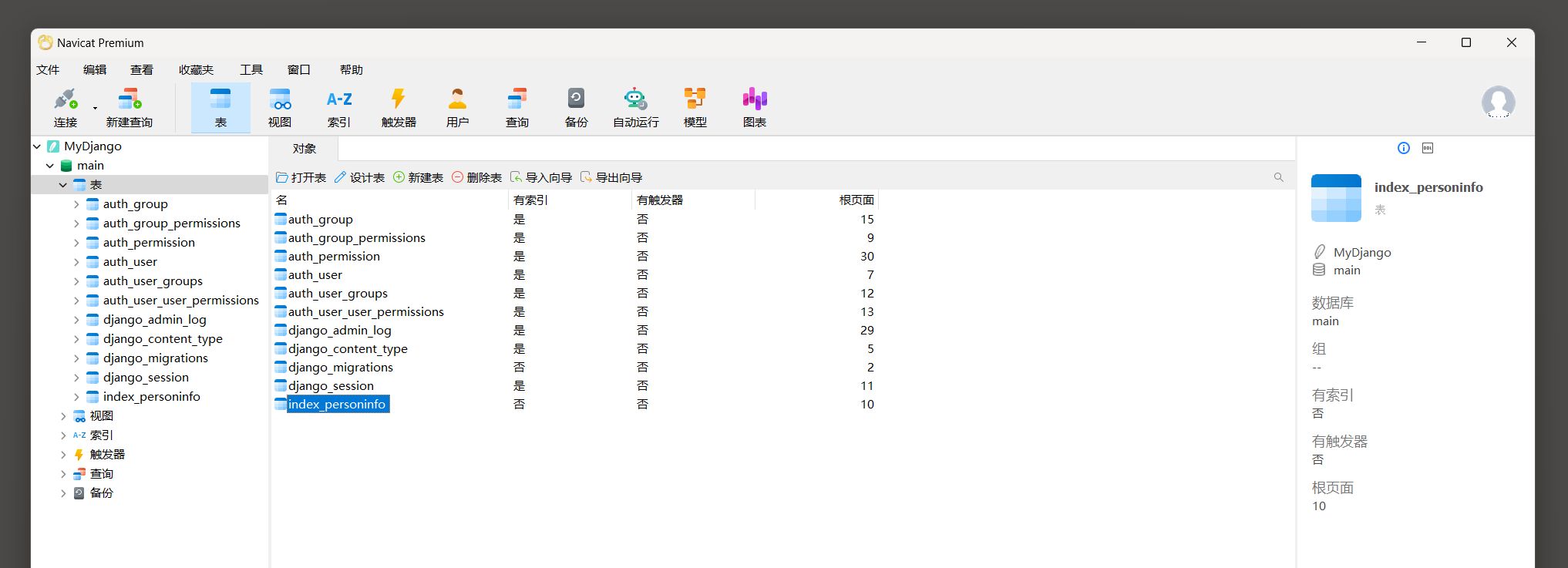Open the 用户 user toolbar icon
Viewport: 1568px width, 568px height.
click(x=458, y=107)
